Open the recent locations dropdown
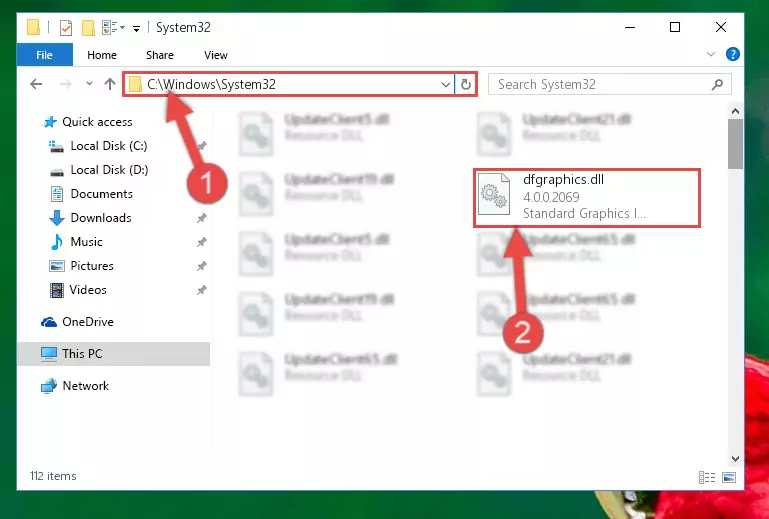 89,84
